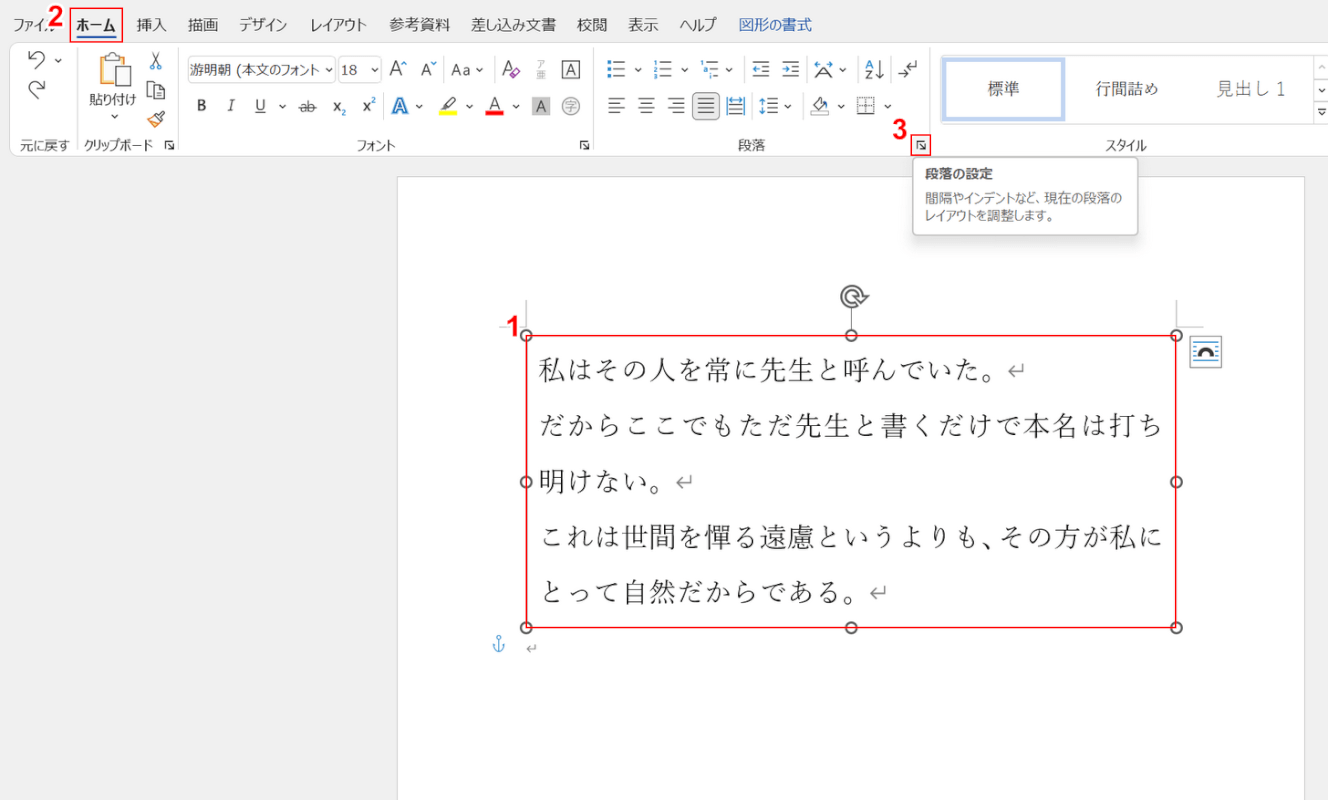Open the Change Case Aa dropdown
The width and height of the screenshot is (1328, 800).
[467, 70]
